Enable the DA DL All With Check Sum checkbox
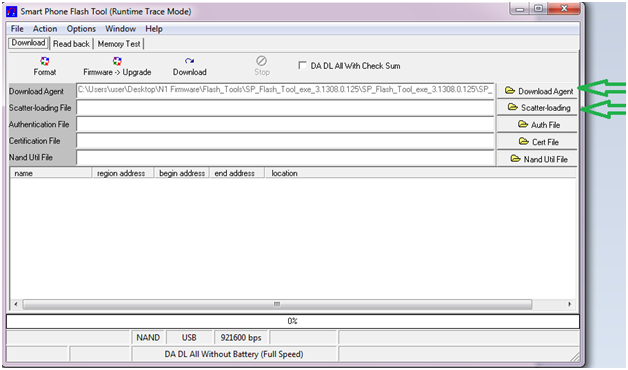 coord(302,65)
